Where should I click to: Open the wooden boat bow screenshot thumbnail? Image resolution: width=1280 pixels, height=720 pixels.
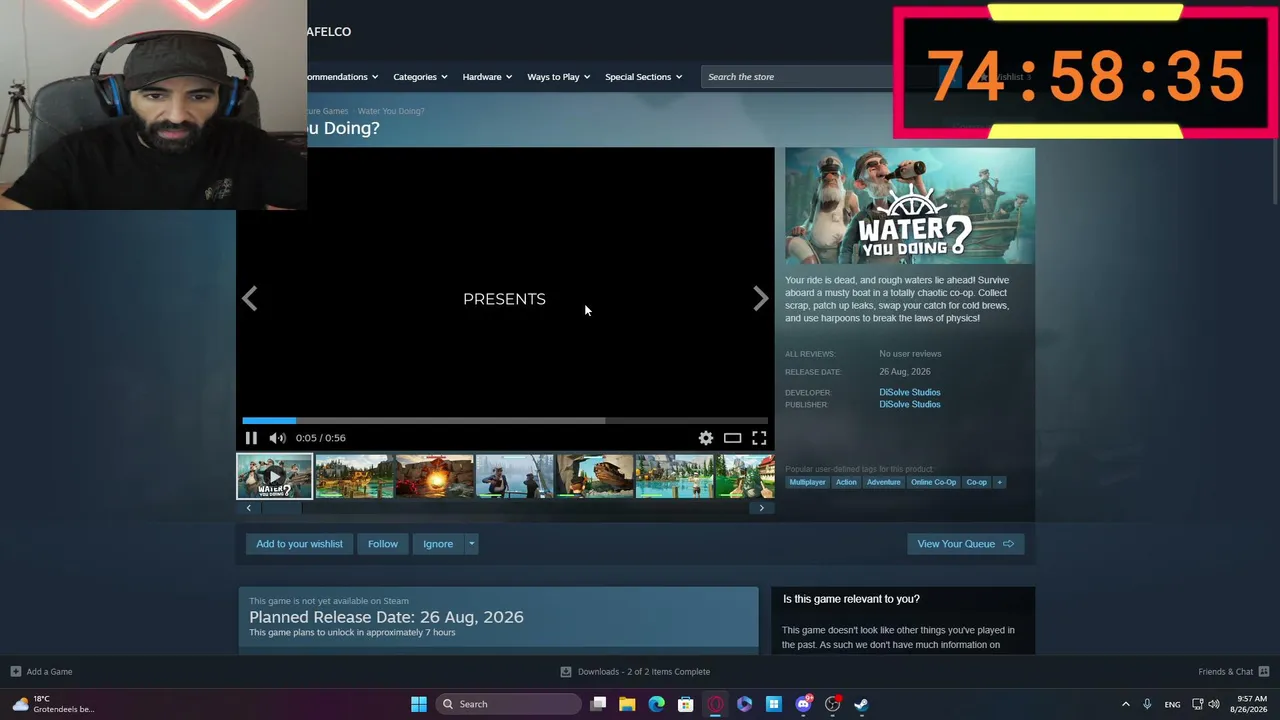tap(594, 476)
